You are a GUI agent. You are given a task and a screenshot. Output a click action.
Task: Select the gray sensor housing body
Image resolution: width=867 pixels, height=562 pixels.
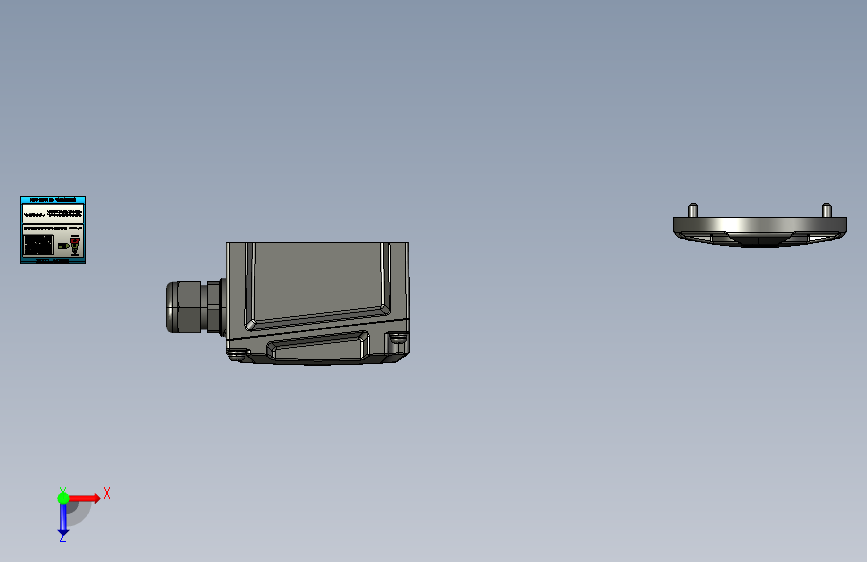click(x=317, y=303)
